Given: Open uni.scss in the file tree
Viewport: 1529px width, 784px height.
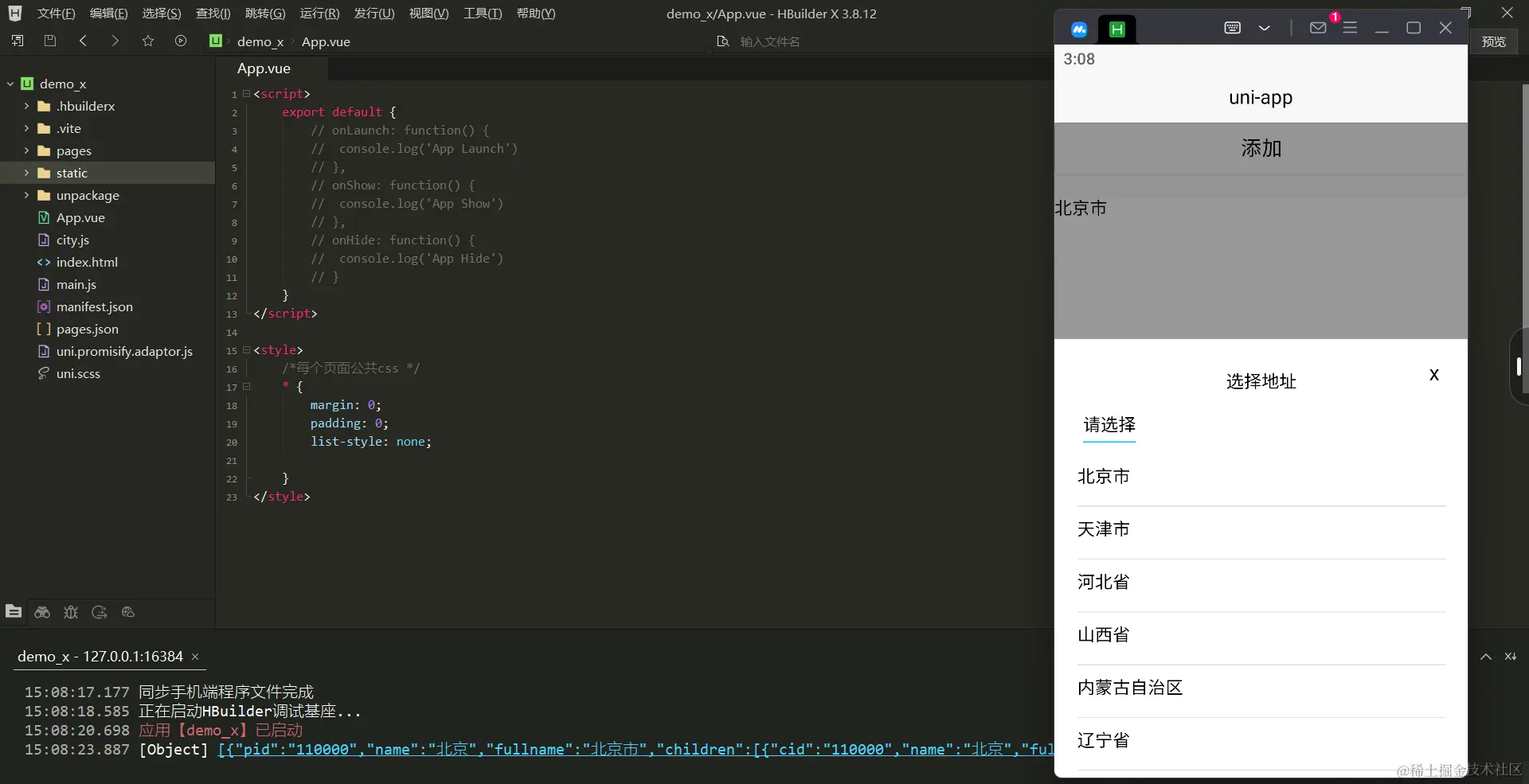Looking at the screenshot, I should pos(78,373).
